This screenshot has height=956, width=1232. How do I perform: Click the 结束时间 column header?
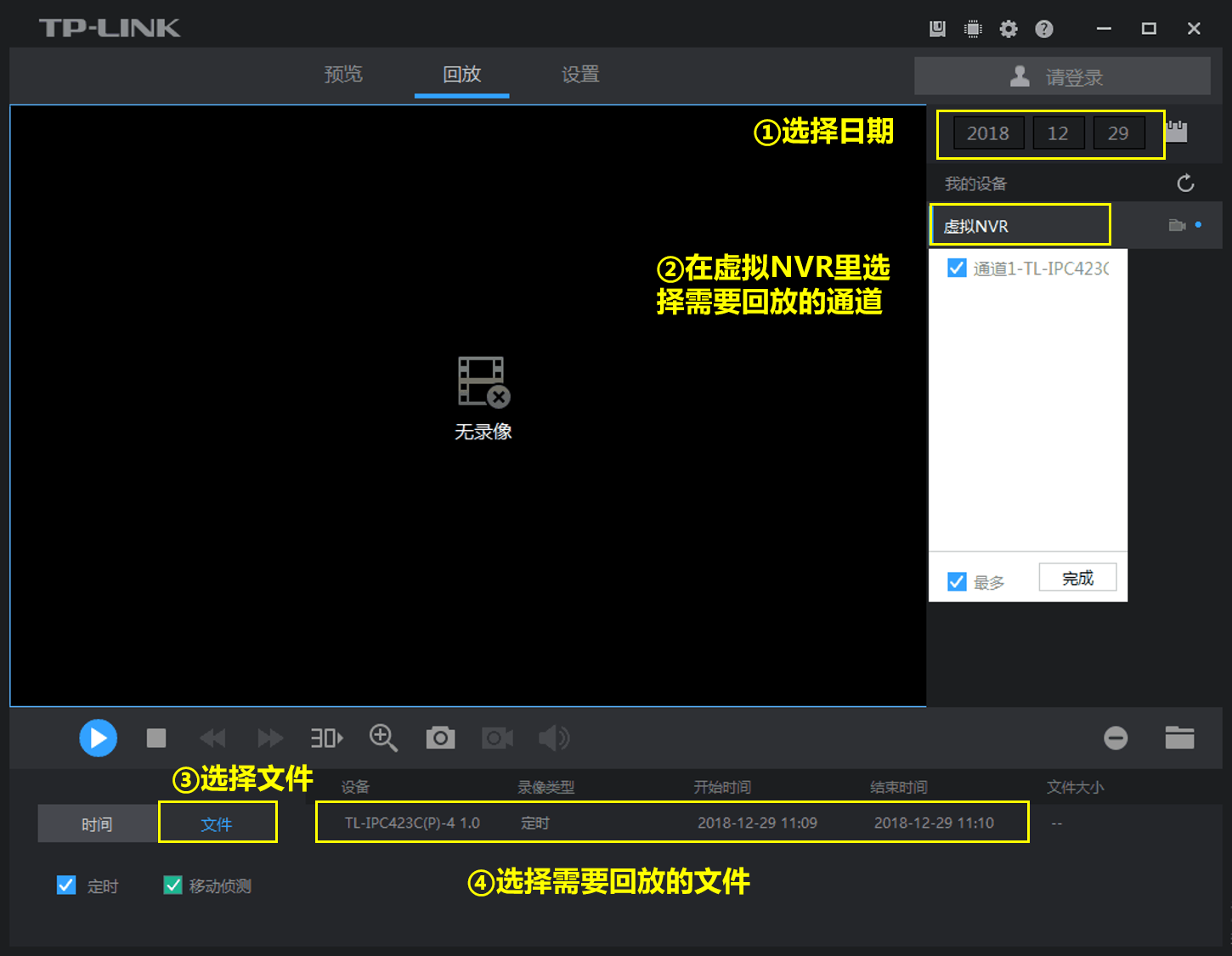(x=899, y=787)
